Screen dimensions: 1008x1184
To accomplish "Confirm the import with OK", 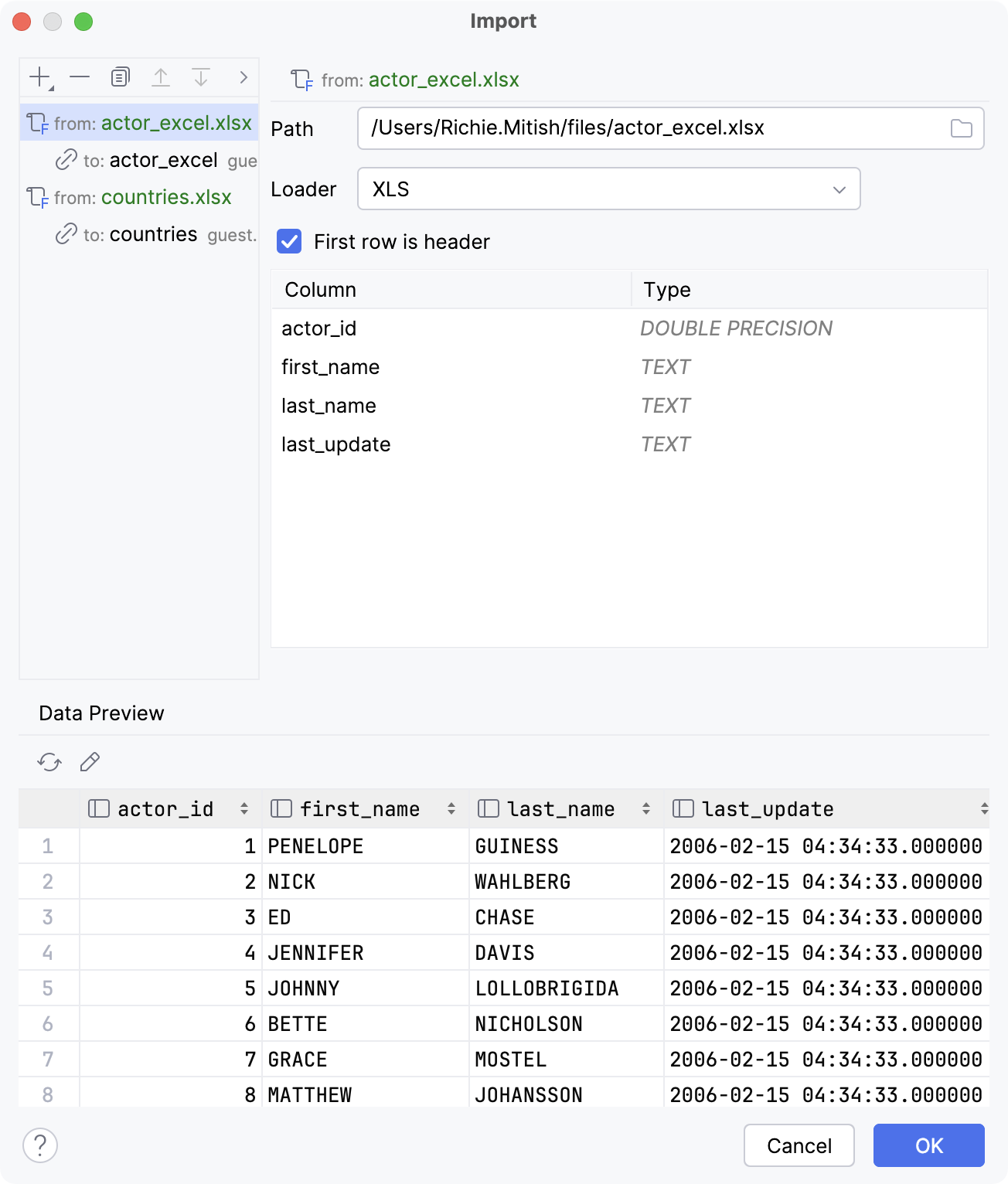I will [928, 1146].
